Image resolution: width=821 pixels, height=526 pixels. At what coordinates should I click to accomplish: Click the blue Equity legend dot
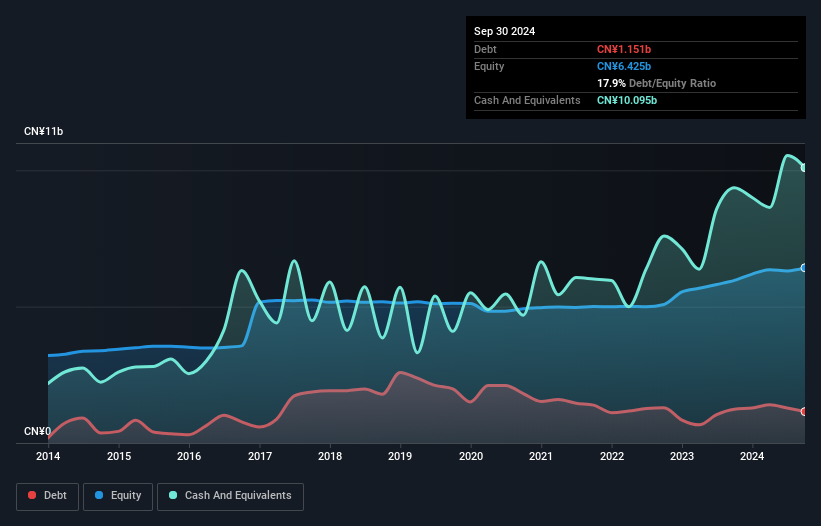(99, 495)
